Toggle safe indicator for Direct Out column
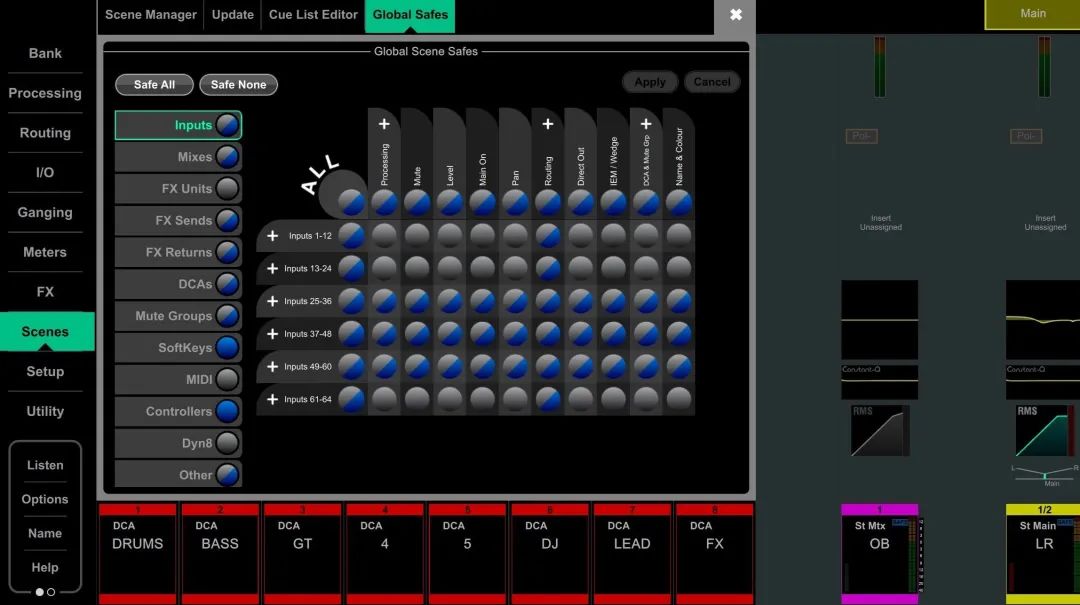 pos(581,202)
